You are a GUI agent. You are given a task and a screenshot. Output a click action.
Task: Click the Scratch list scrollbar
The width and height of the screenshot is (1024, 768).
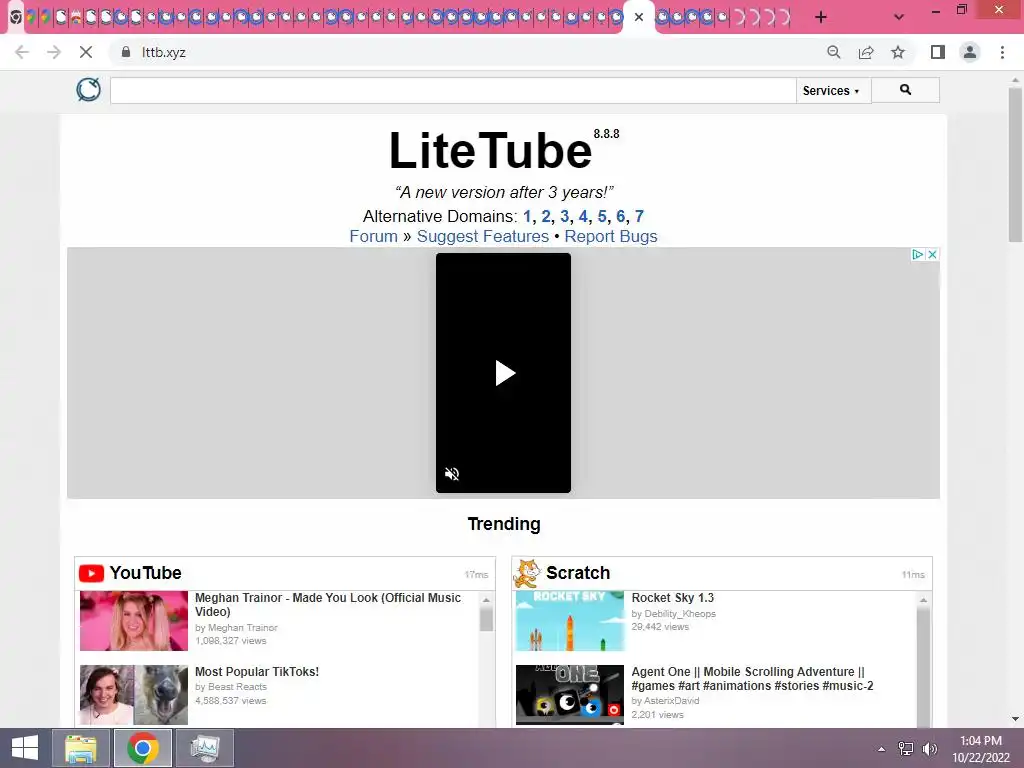(x=923, y=666)
